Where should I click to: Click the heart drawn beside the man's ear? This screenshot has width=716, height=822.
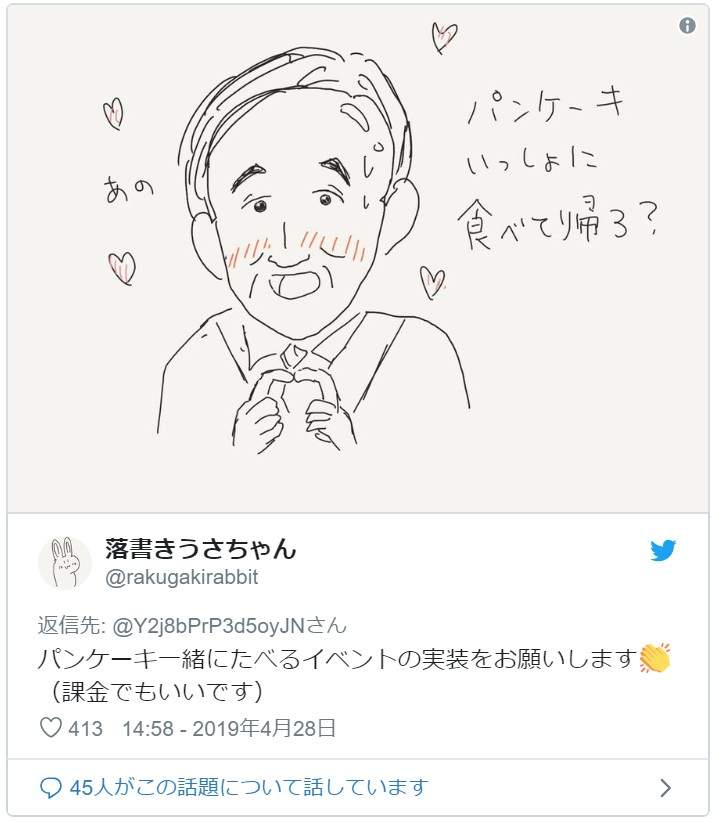432,281
